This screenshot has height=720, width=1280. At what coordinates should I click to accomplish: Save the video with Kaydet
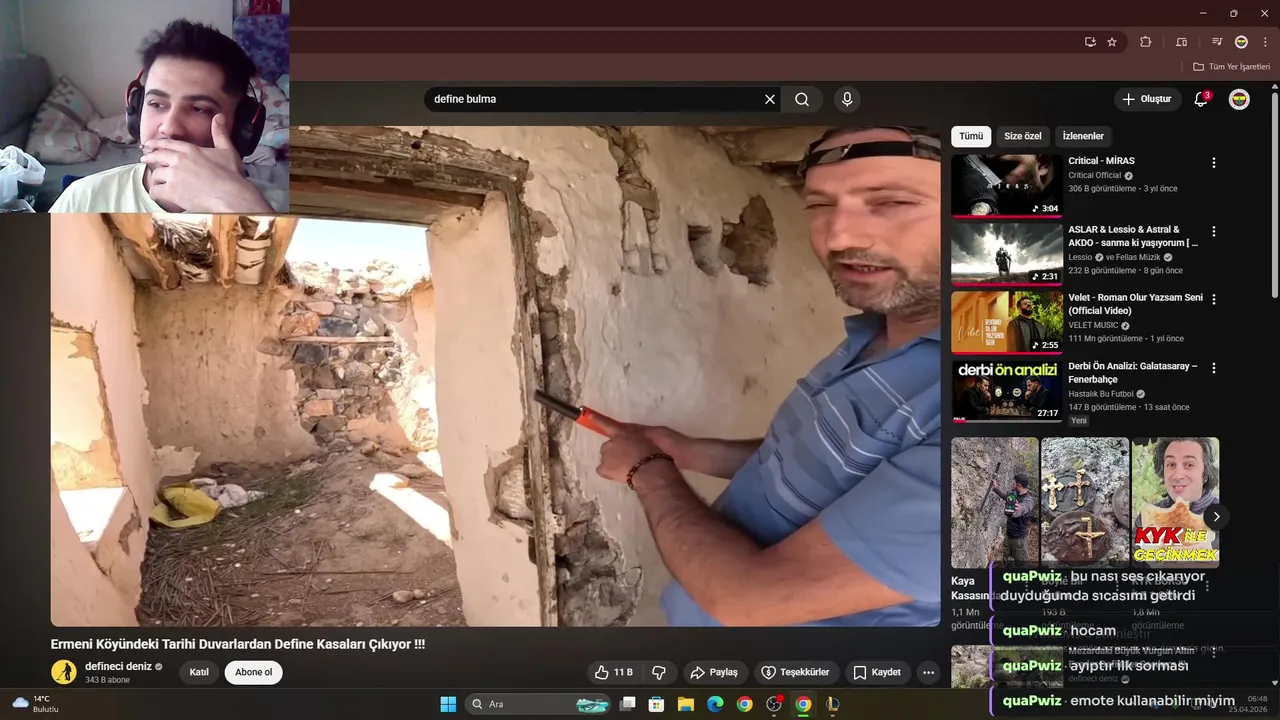877,672
